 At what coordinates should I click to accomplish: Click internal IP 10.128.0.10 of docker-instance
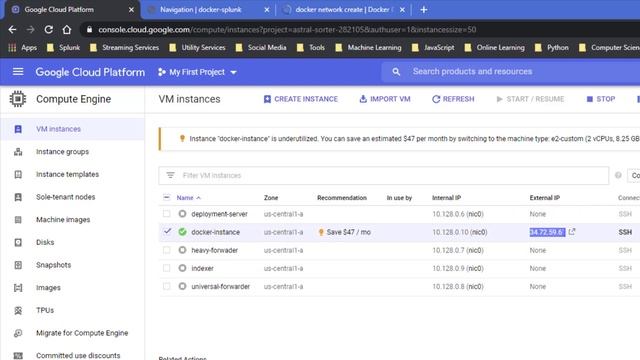pos(460,232)
